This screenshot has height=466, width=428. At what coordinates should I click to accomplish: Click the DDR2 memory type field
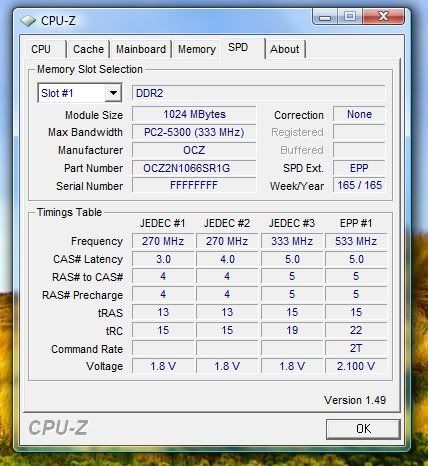pyautogui.click(x=259, y=93)
